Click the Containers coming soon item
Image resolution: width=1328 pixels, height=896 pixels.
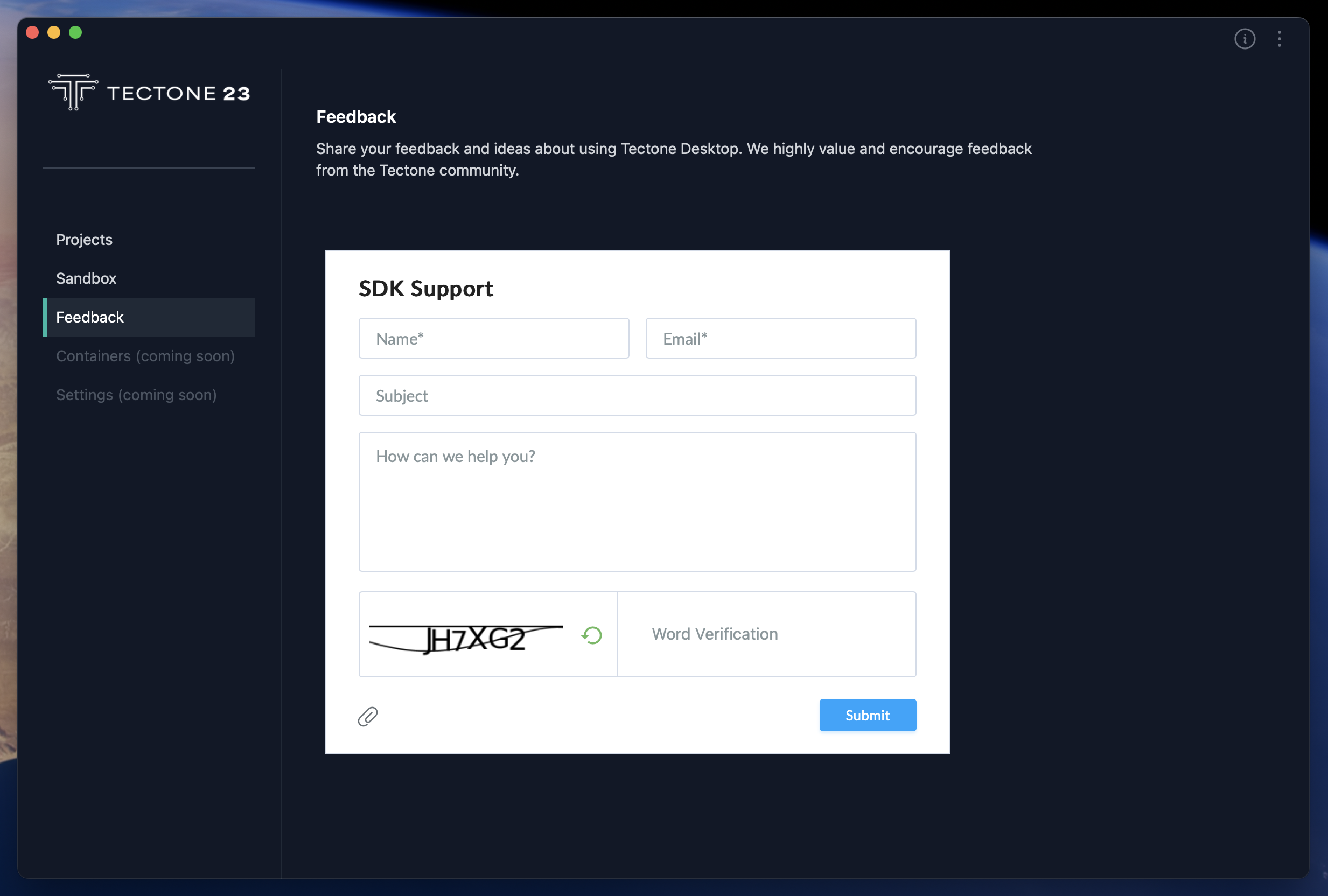coord(145,355)
